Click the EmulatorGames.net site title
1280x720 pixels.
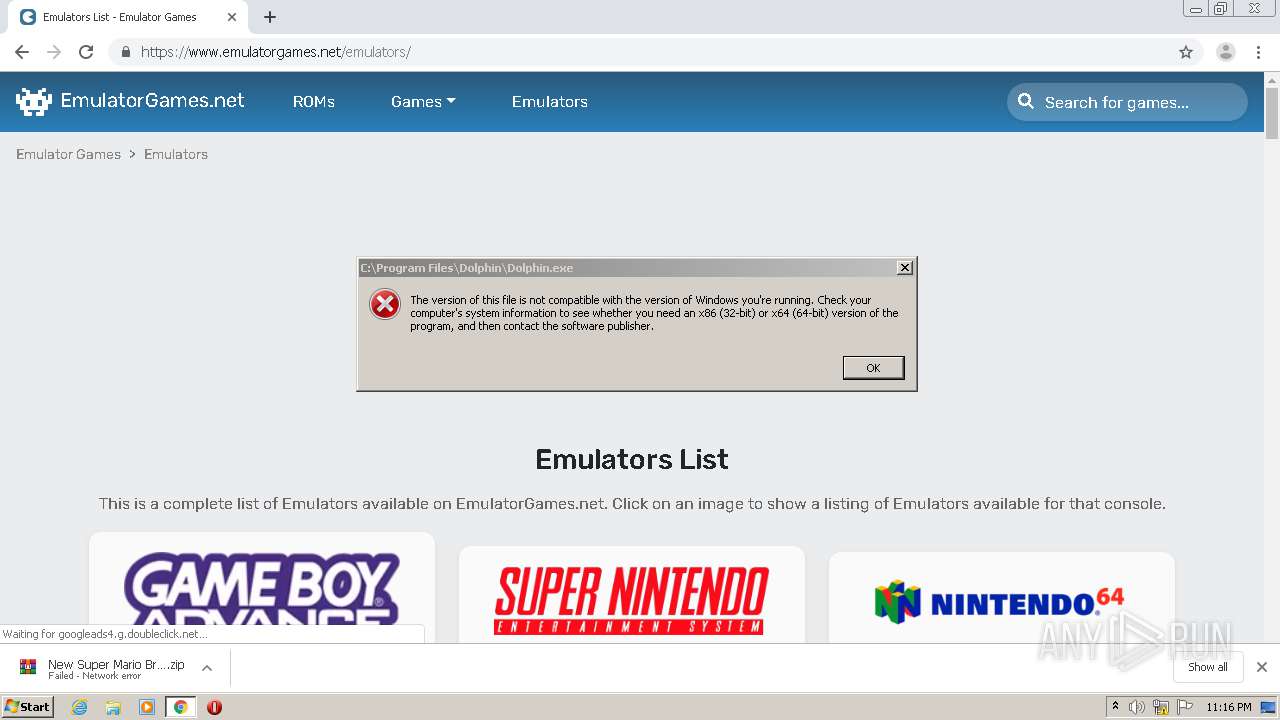coord(152,100)
